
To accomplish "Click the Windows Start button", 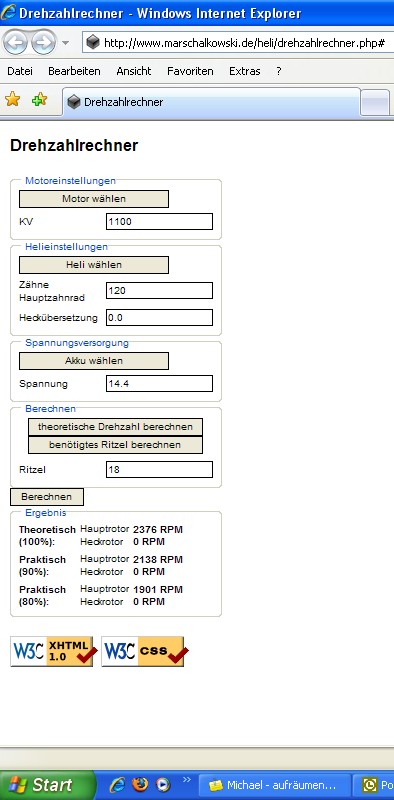I will pyautogui.click(x=47, y=785).
